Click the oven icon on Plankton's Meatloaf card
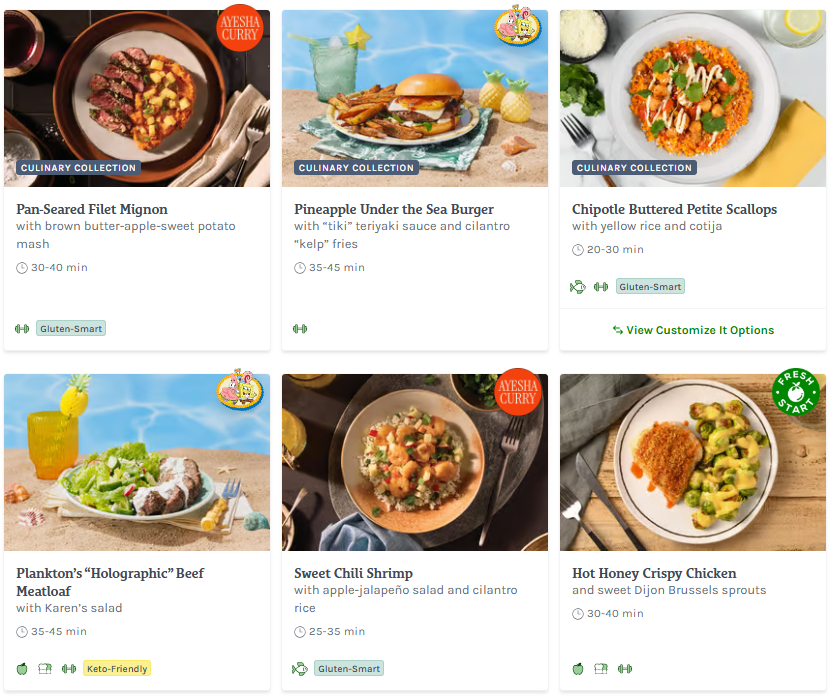831x698 pixels. click(x=45, y=669)
